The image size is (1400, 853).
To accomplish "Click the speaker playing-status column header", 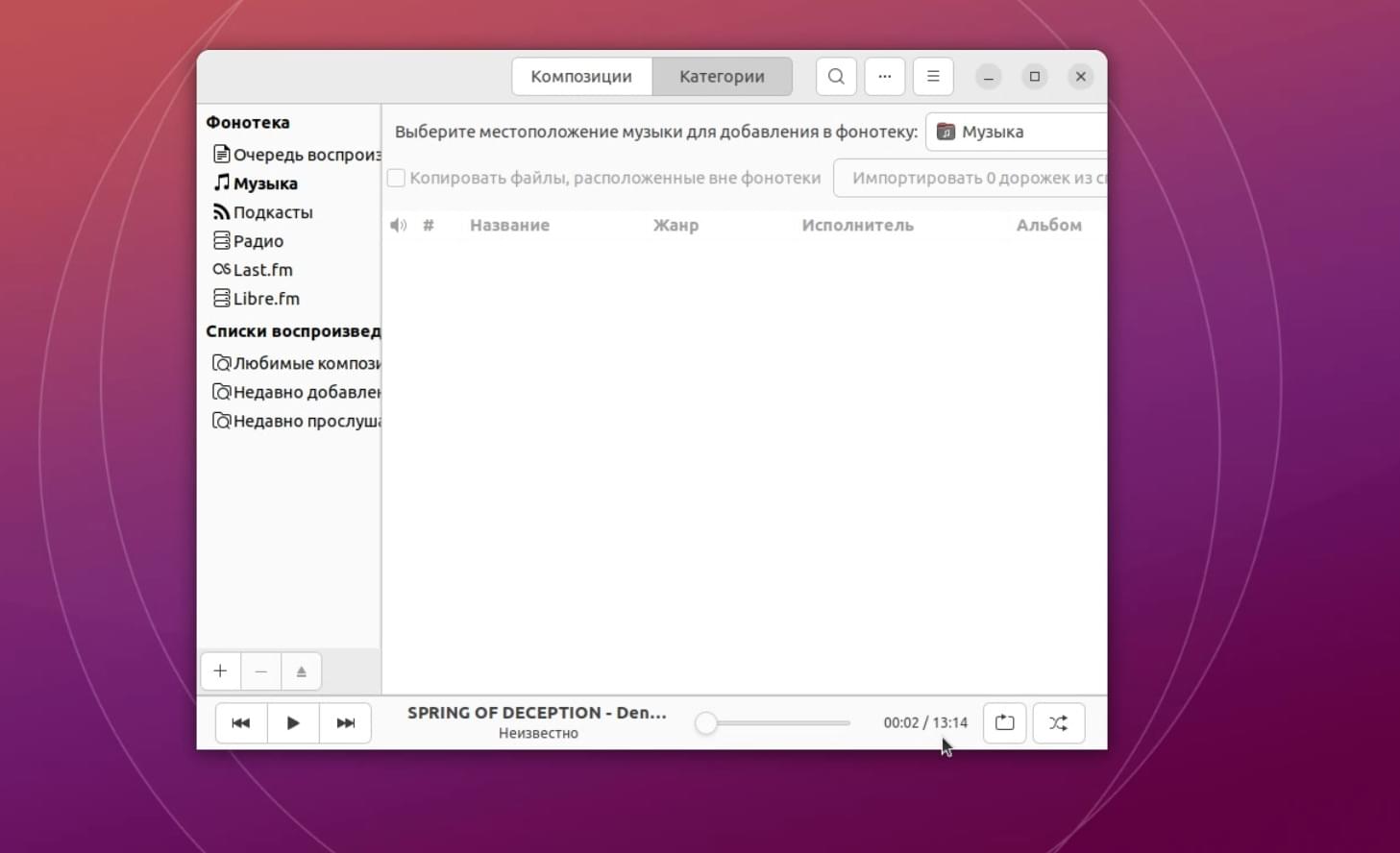I will click(x=399, y=225).
